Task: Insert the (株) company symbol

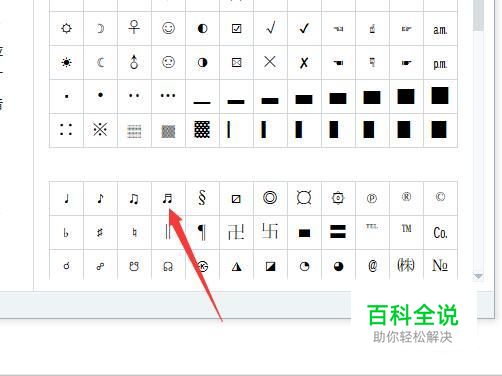Action: (406, 266)
